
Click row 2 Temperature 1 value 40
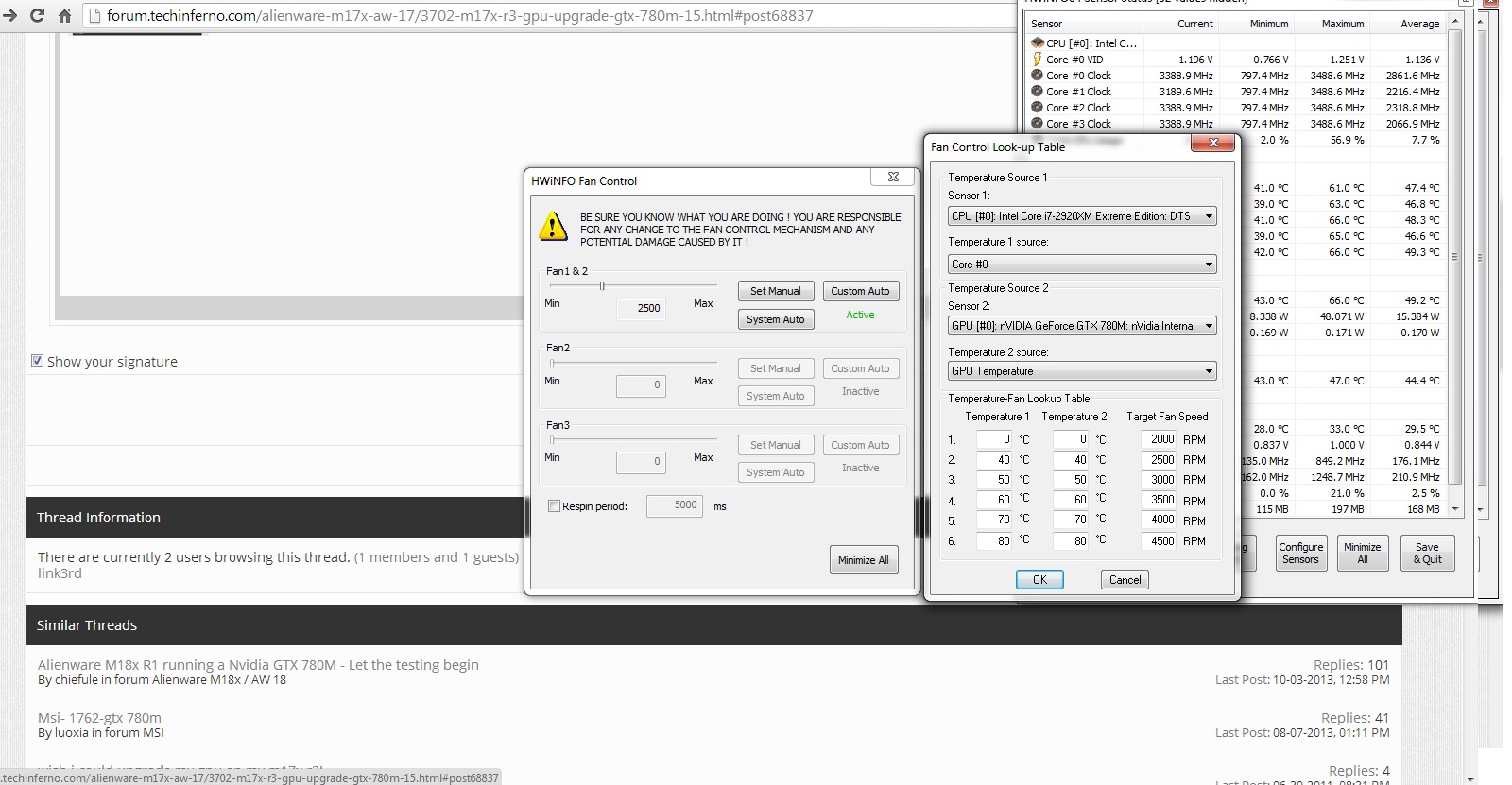pos(994,460)
